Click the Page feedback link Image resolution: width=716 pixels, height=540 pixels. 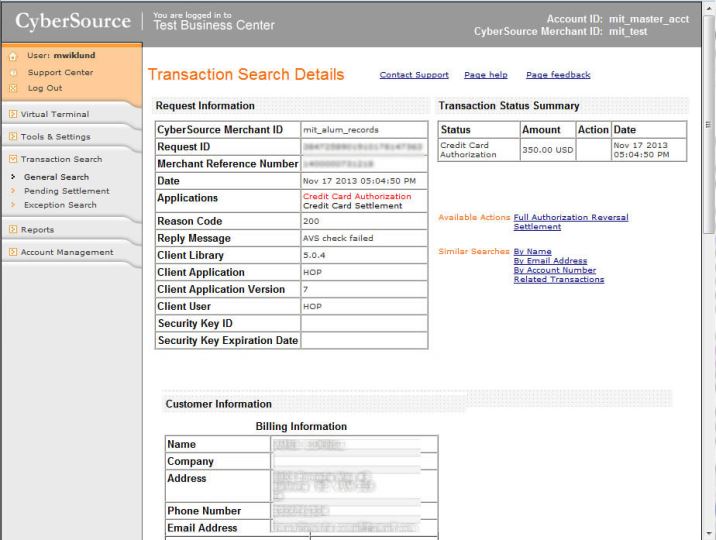(558, 75)
